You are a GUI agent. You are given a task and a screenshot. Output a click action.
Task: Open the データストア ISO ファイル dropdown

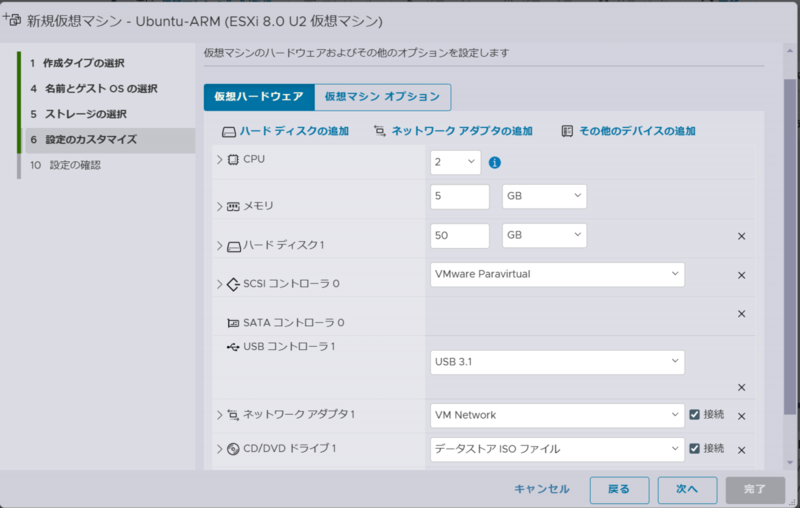557,449
